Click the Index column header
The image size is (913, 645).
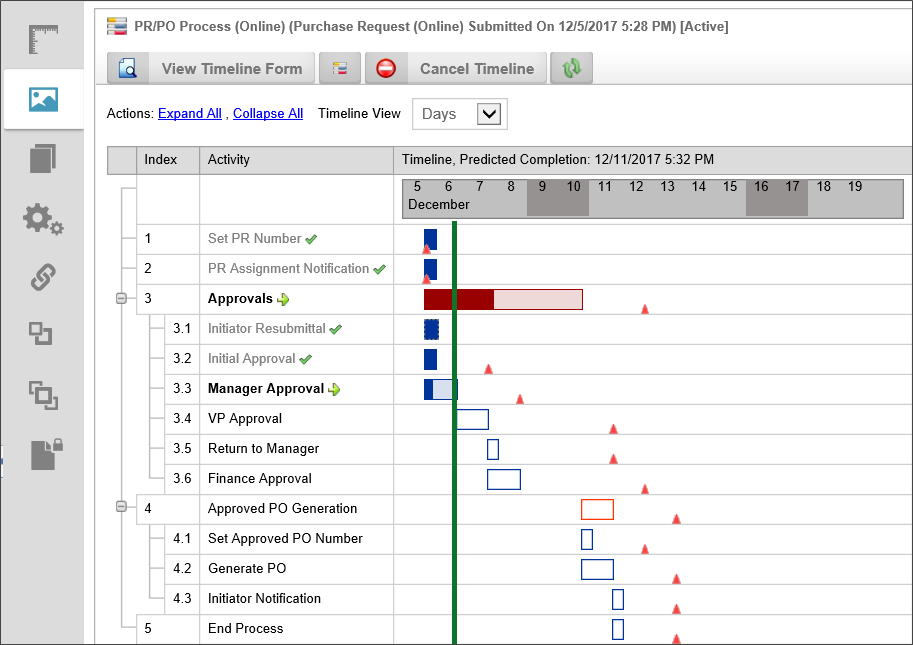[168, 160]
